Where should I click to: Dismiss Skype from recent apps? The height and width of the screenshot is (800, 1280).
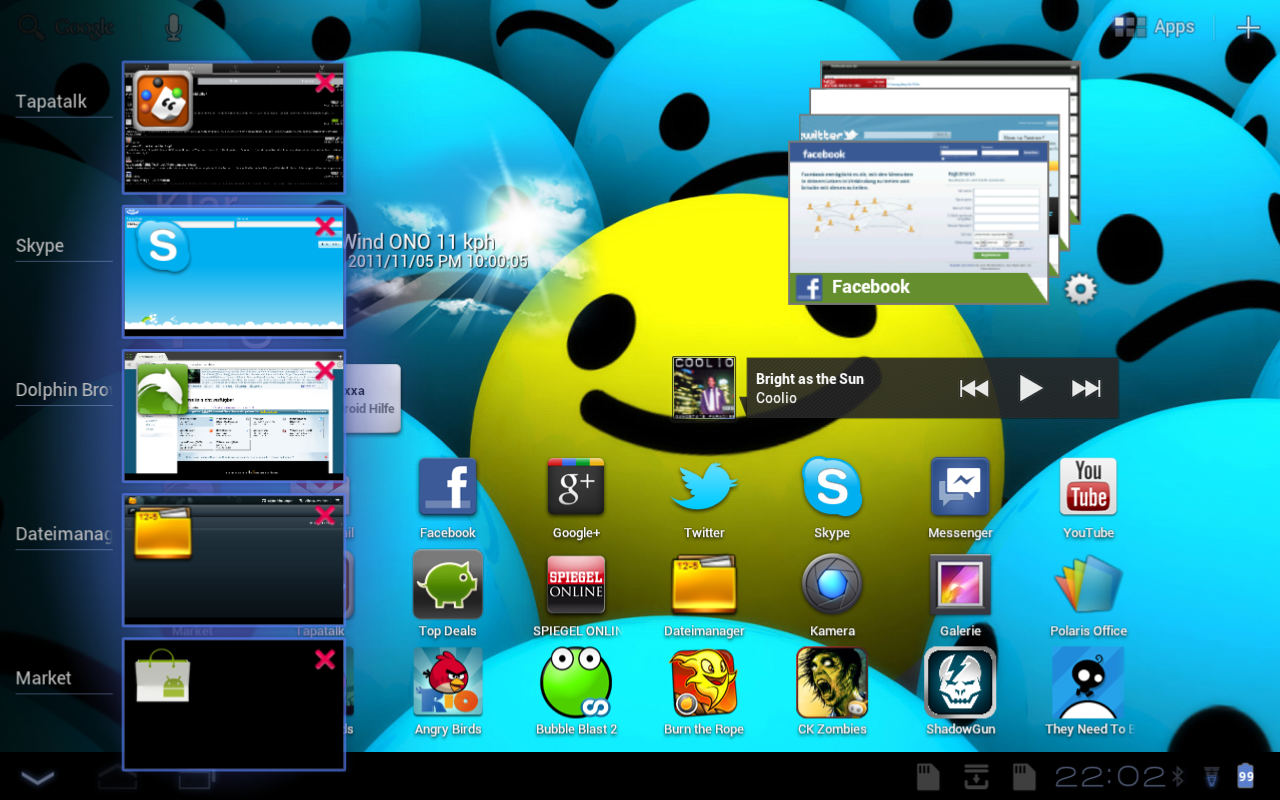point(325,227)
